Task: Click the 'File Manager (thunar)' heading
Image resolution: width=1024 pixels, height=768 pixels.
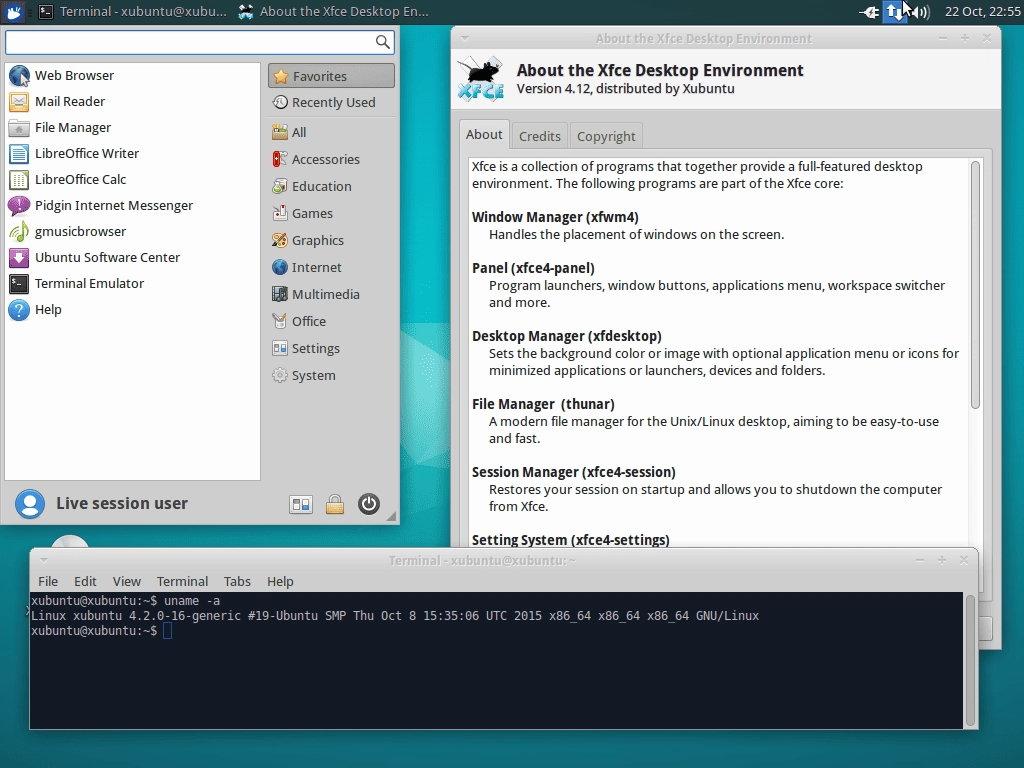Action: tap(543, 404)
